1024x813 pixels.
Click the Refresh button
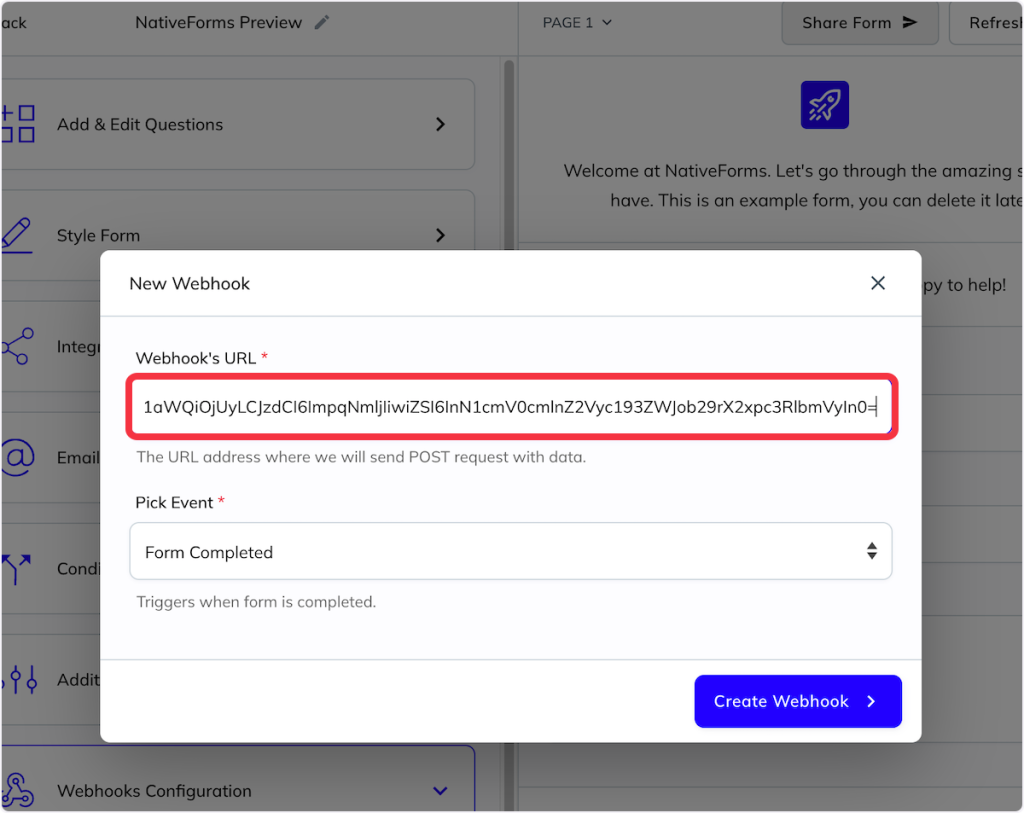tap(994, 22)
